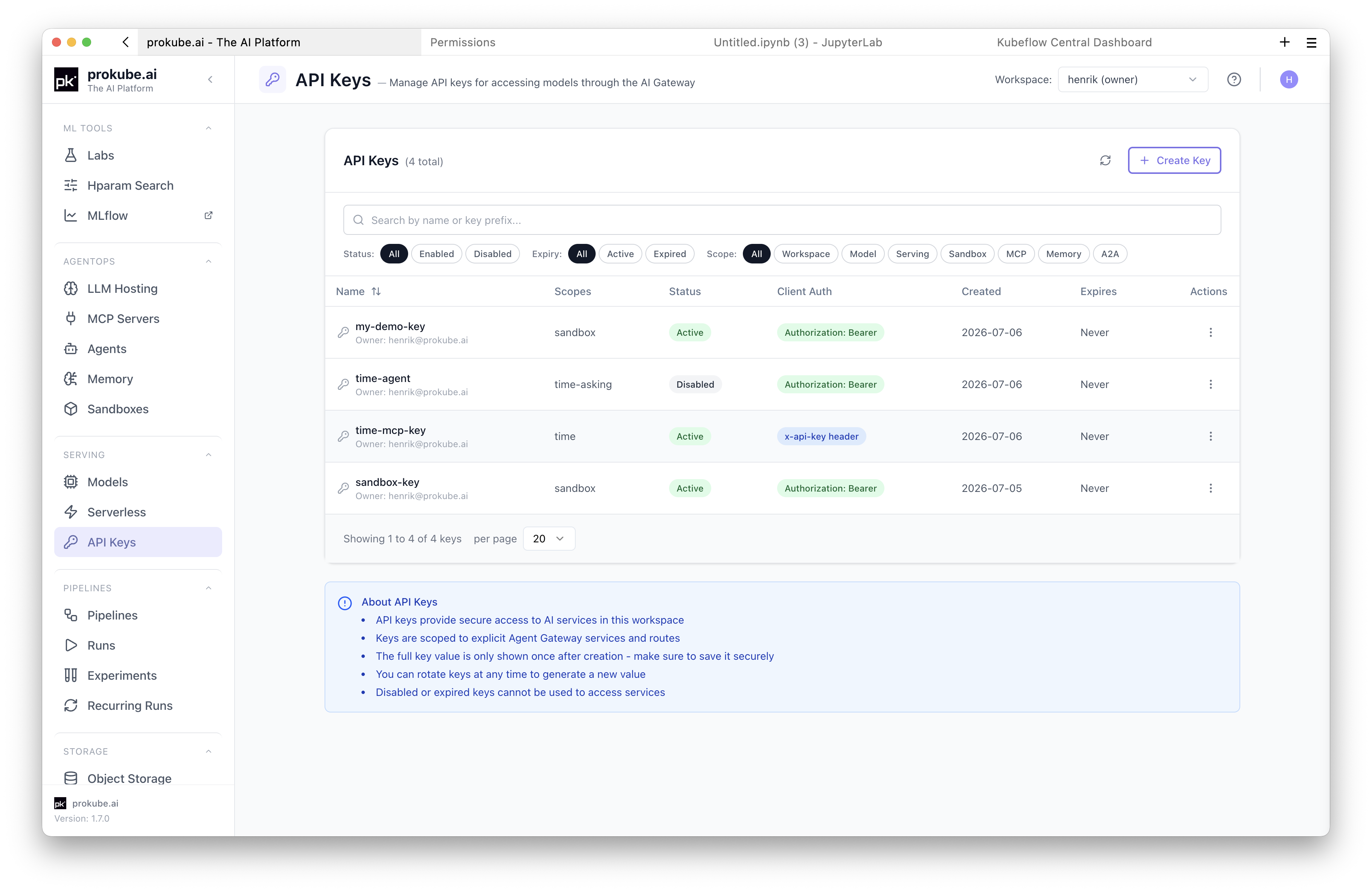Open MLflow external link icon
The image size is (1372, 892).
[x=208, y=216]
